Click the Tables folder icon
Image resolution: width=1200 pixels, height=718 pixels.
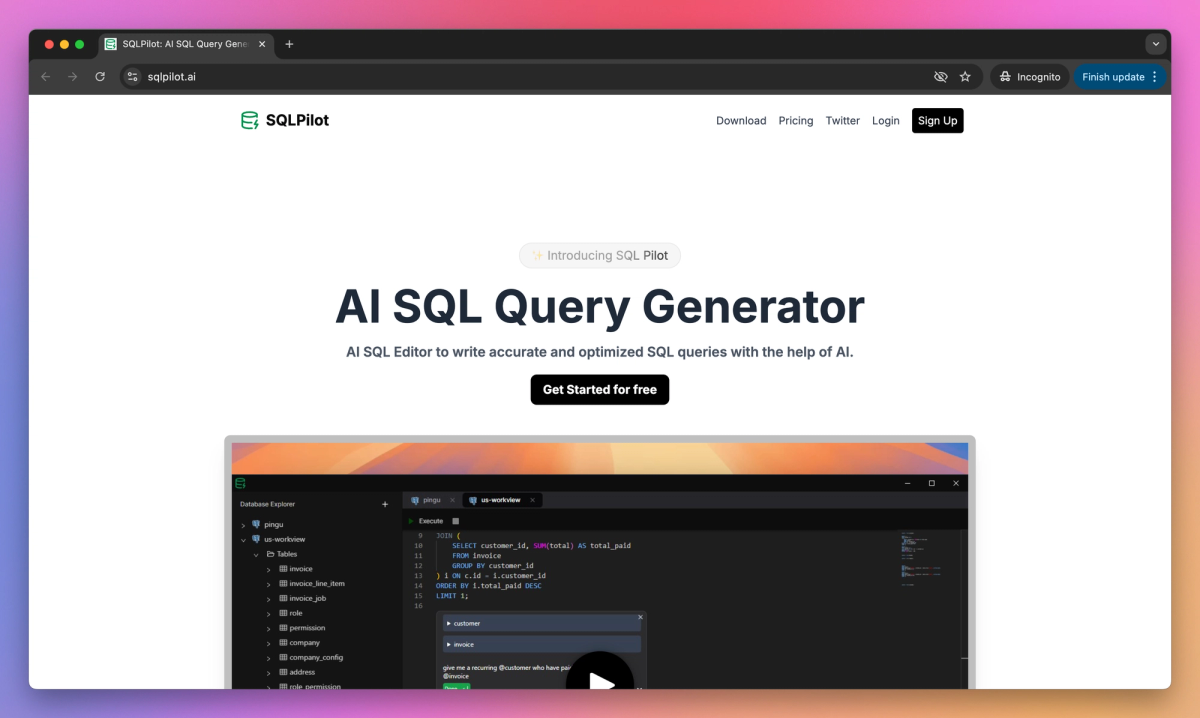pos(269,554)
